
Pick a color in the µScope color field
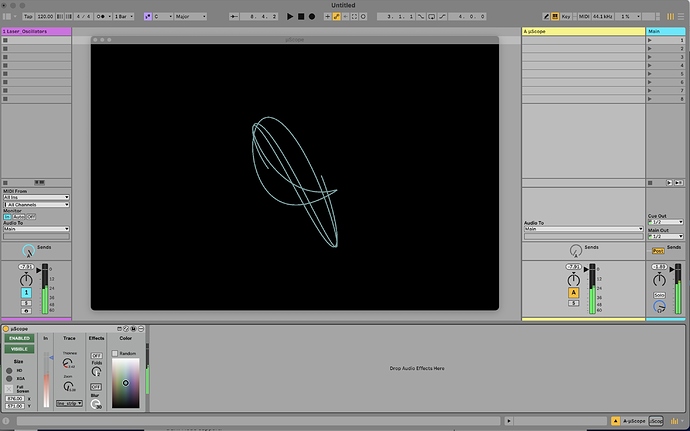point(125,383)
